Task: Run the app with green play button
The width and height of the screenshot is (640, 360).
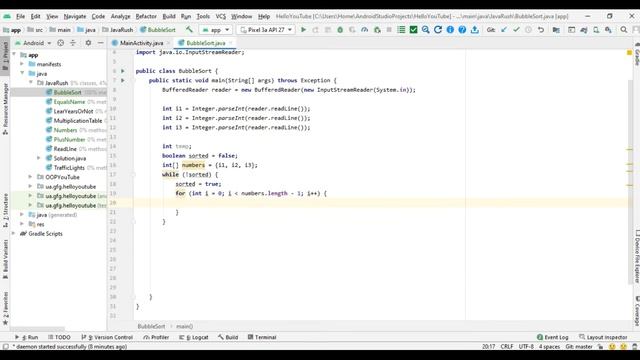Action: [x=303, y=30]
